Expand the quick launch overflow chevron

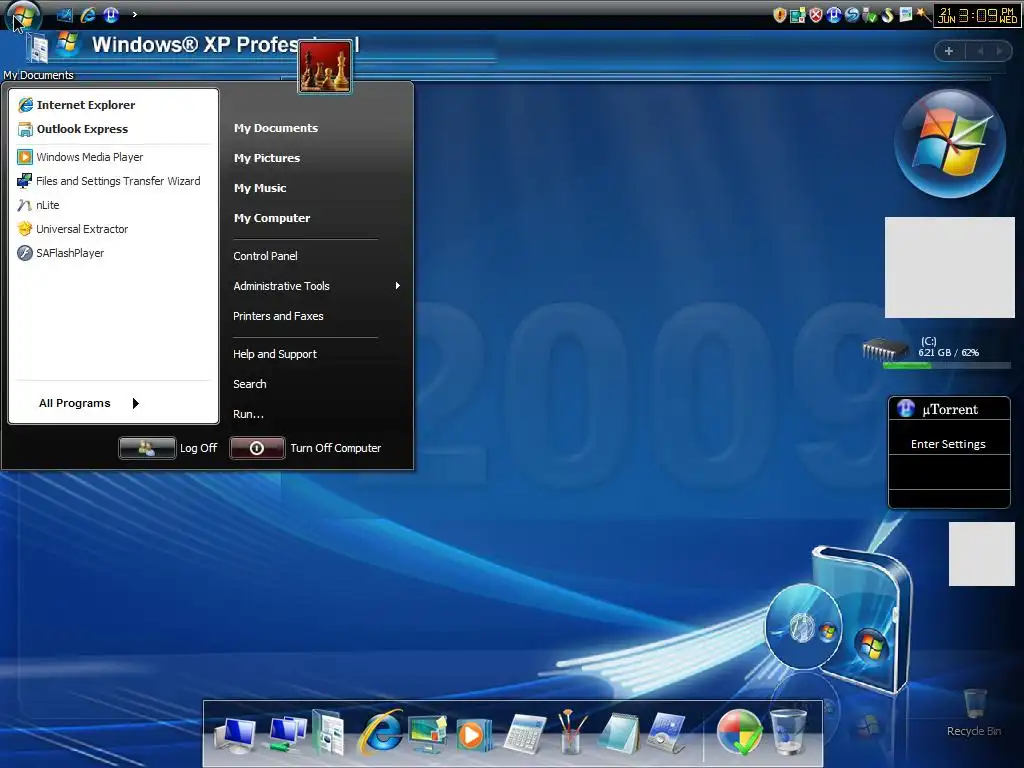pyautogui.click(x=135, y=14)
